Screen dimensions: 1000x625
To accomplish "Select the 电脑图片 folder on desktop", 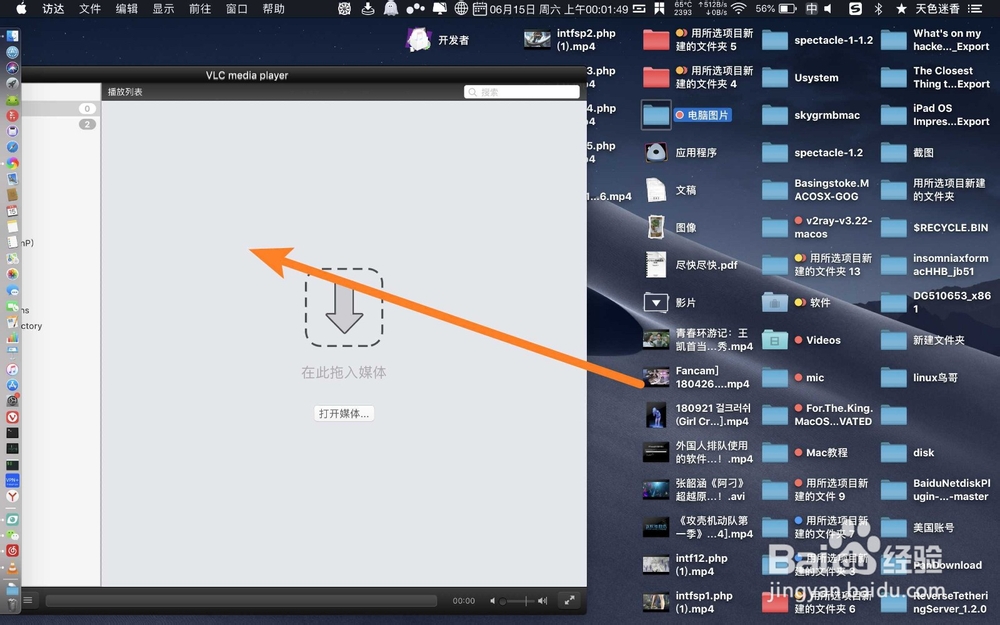I will coord(686,115).
